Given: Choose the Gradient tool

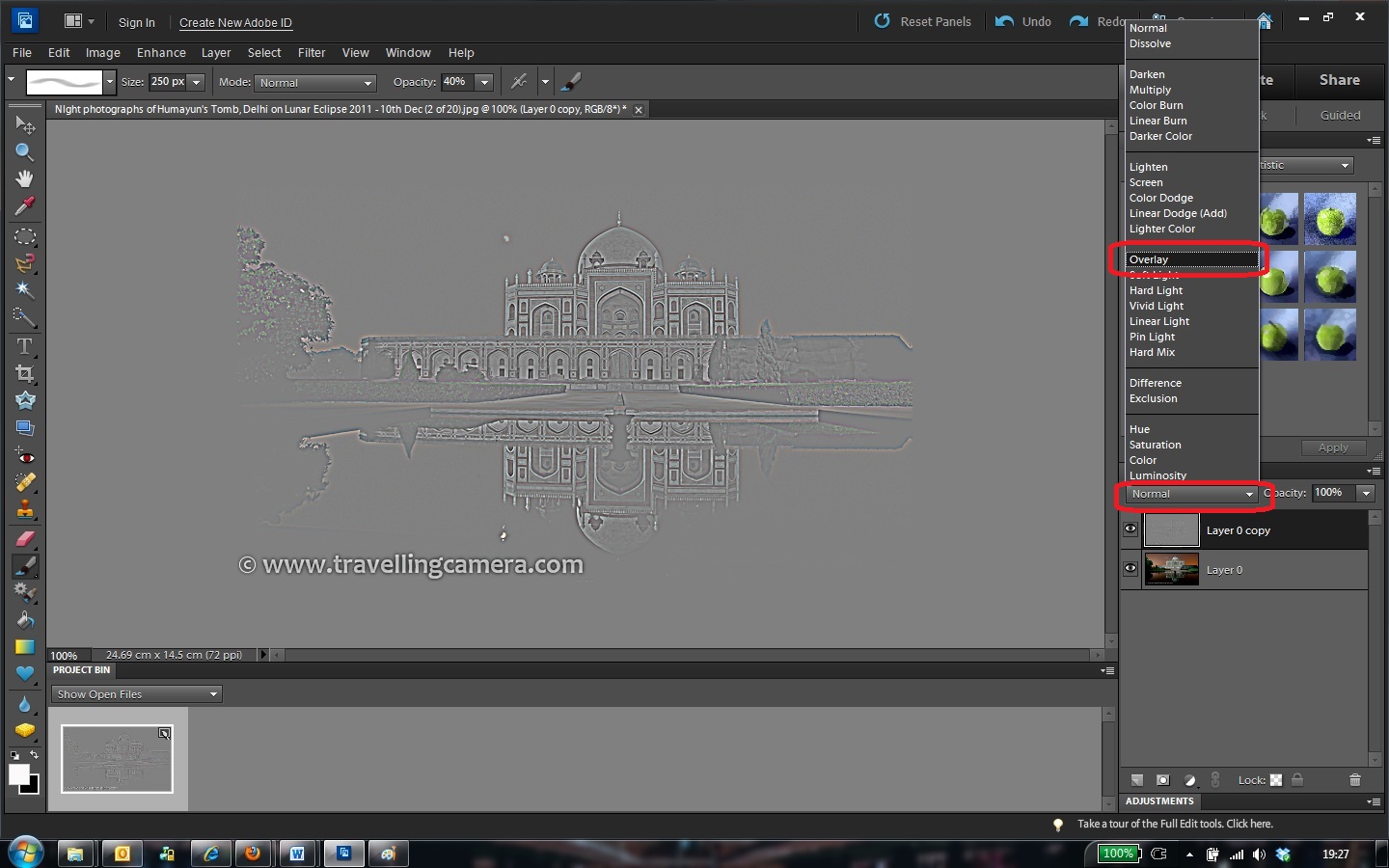Looking at the screenshot, I should (24, 647).
